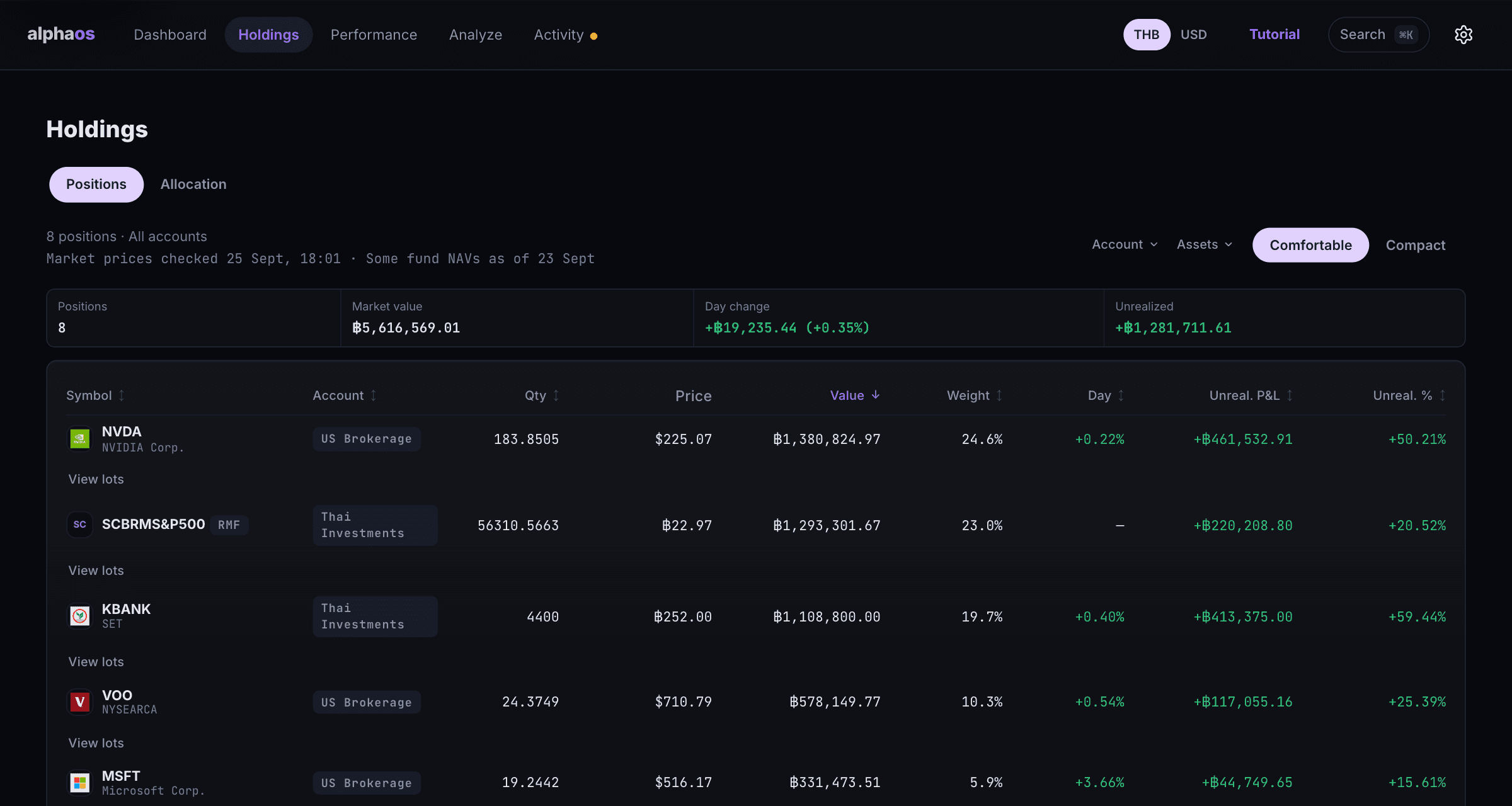This screenshot has height=806, width=1512.
Task: Click the MSFT ticker symbol text
Action: point(121,776)
